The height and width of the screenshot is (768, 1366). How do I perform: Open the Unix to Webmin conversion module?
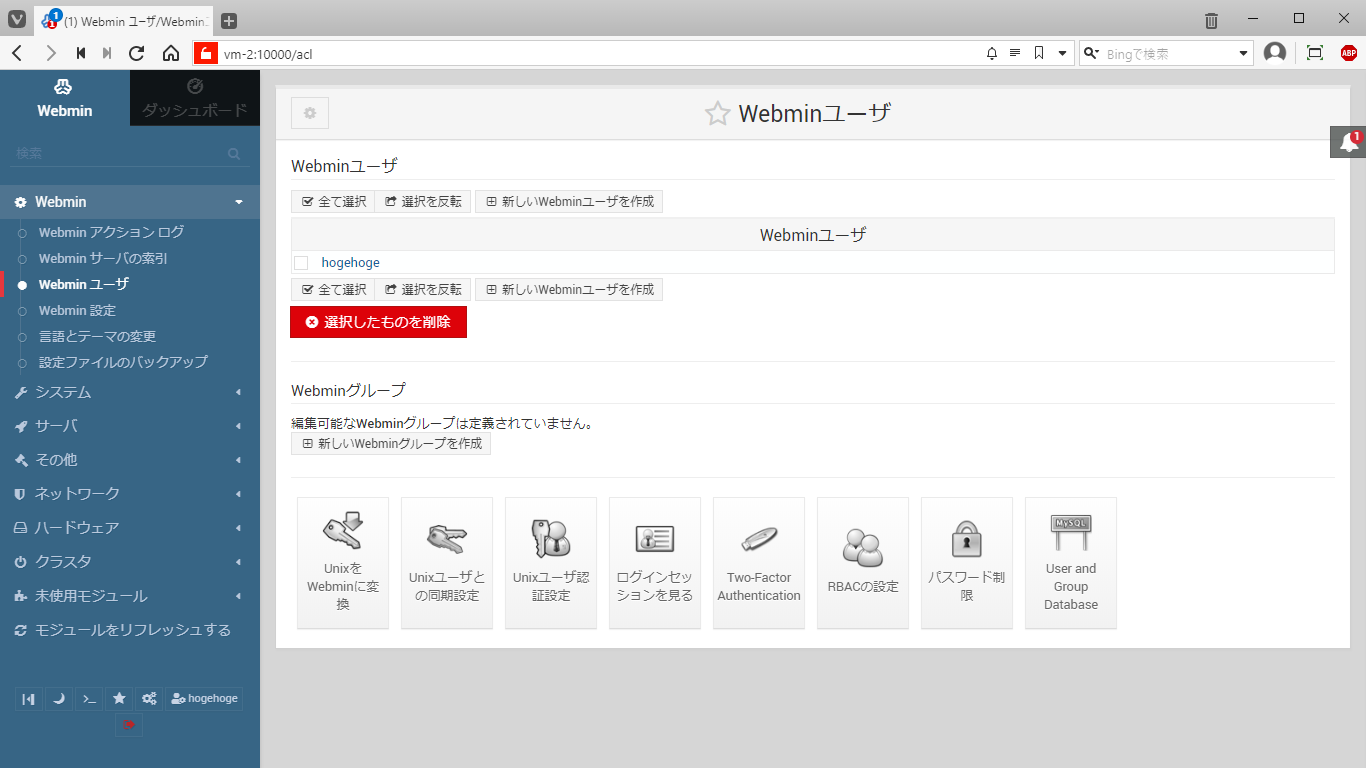pyautogui.click(x=343, y=563)
